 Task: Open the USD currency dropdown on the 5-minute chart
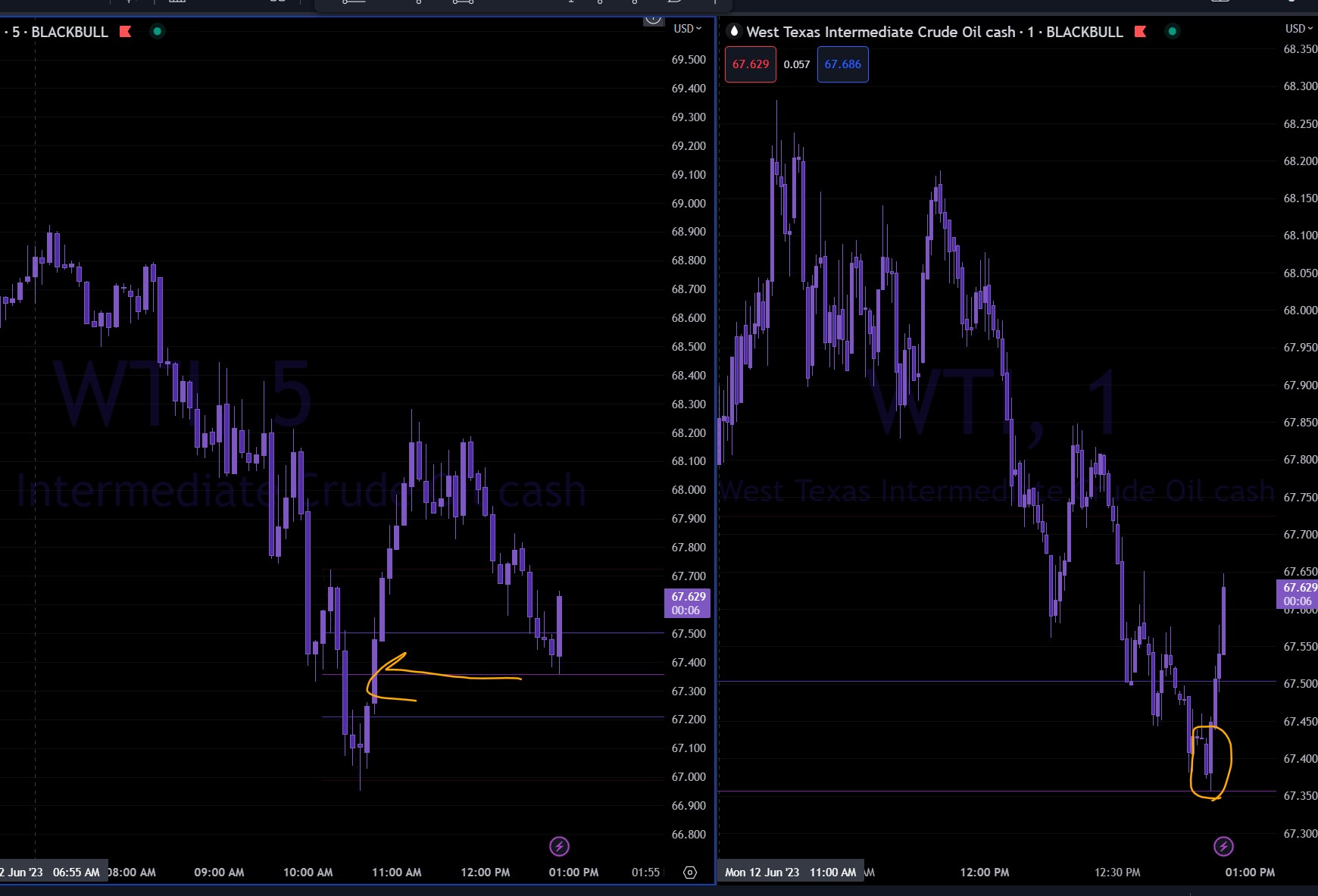688,29
